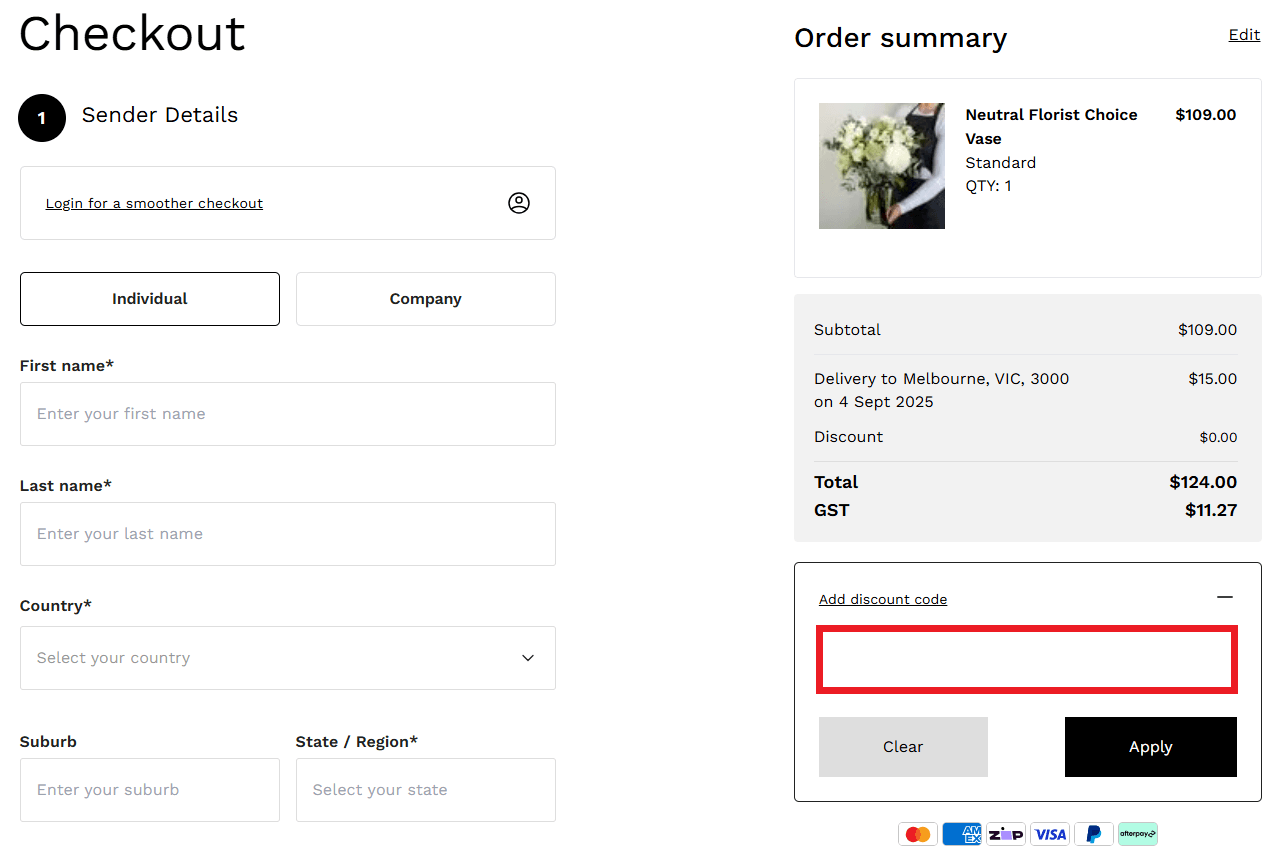Screen dimensions: 1282x850
Task: Open the country selection dropdown
Action: pos(288,657)
